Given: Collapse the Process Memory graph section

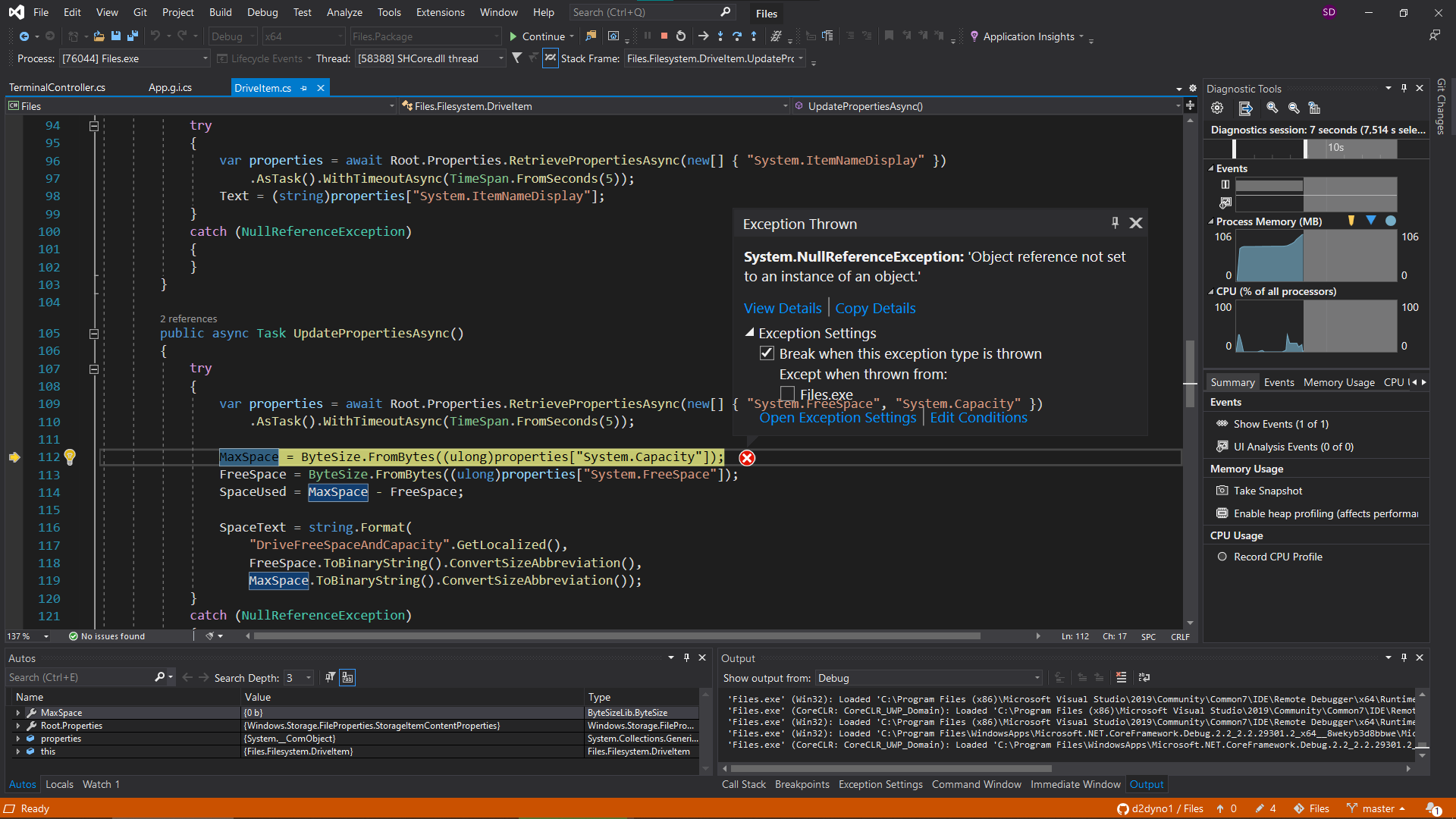Looking at the screenshot, I should point(1211,221).
